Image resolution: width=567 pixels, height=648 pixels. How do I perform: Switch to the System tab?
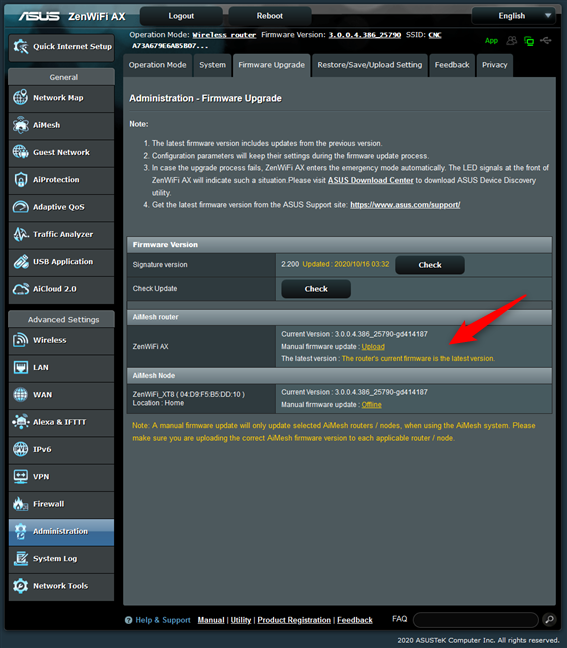(212, 65)
